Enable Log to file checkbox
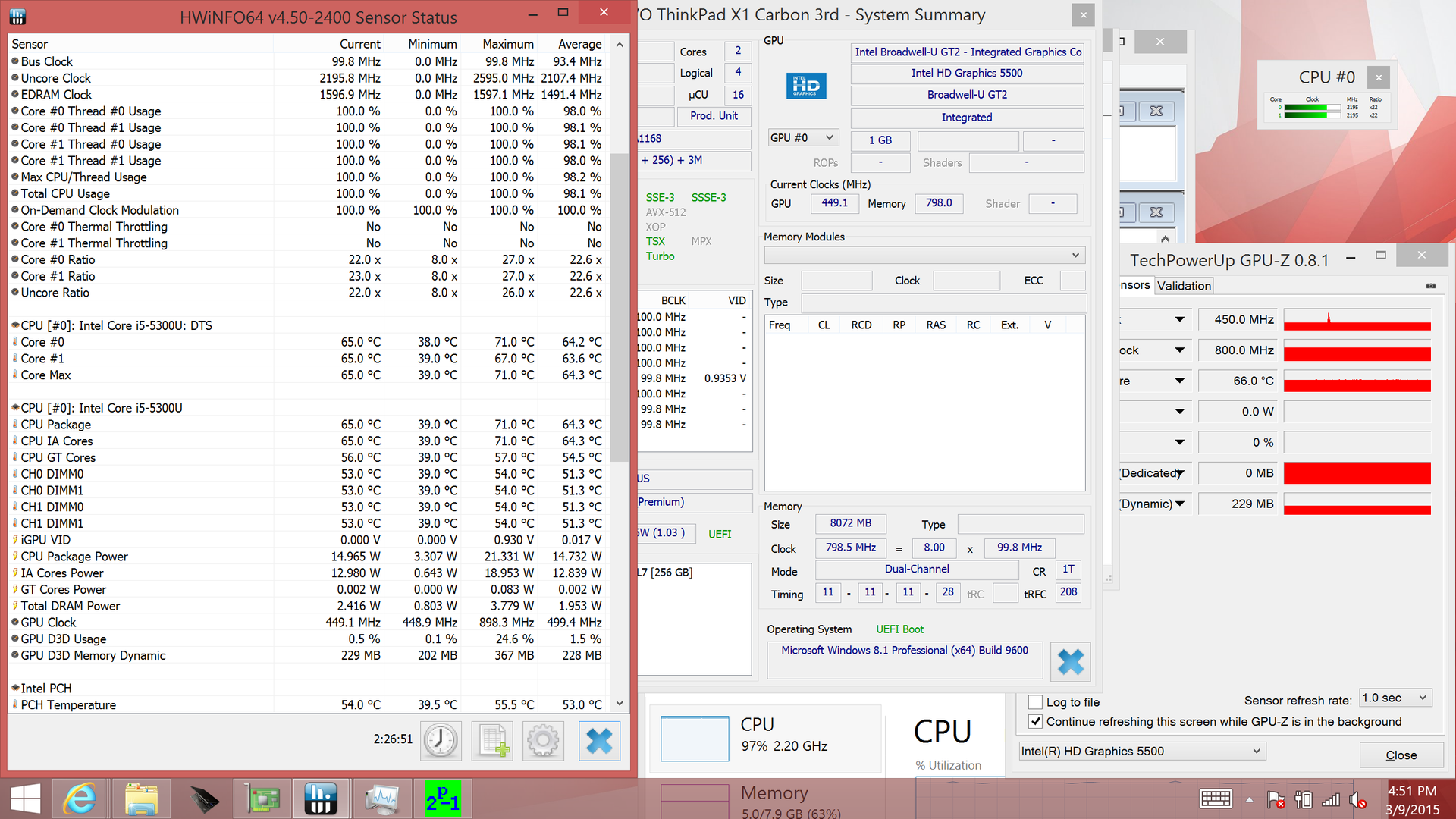1456x819 pixels. point(1035,702)
